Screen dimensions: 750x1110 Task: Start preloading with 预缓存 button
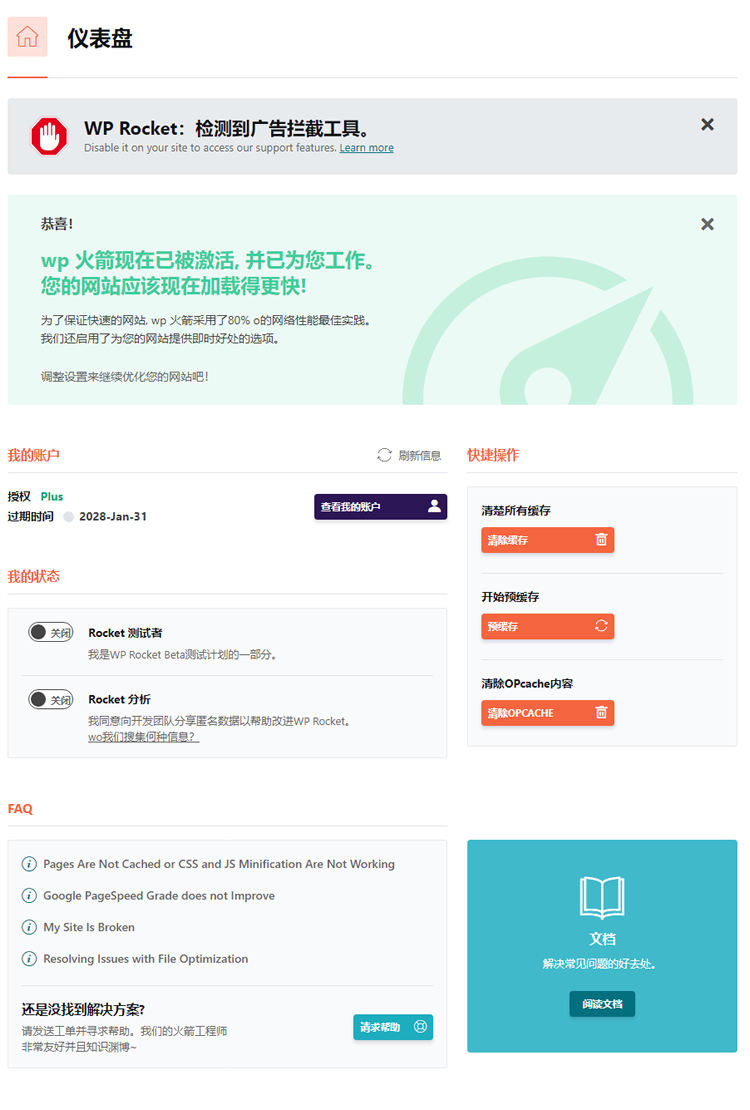pos(547,626)
